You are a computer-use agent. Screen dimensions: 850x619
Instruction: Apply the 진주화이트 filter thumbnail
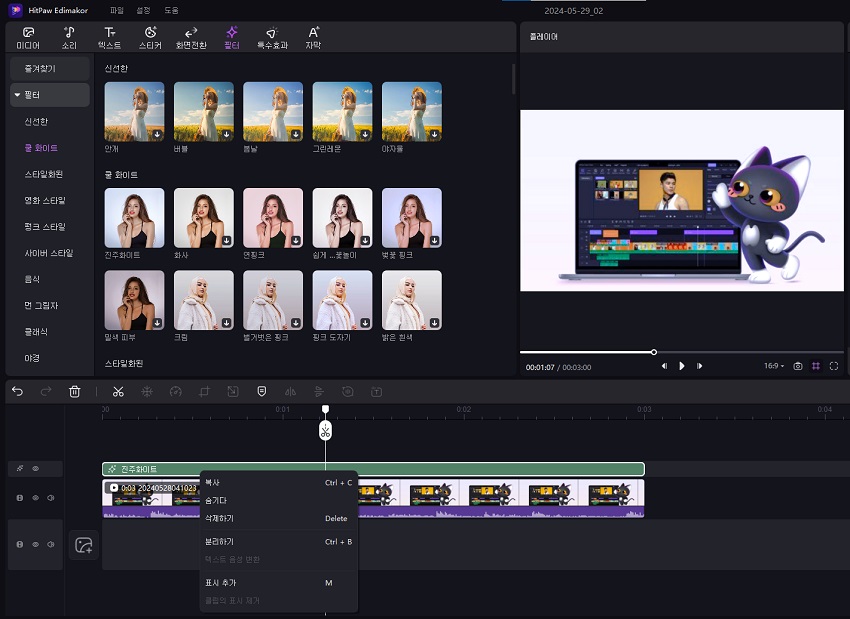click(x=134, y=218)
